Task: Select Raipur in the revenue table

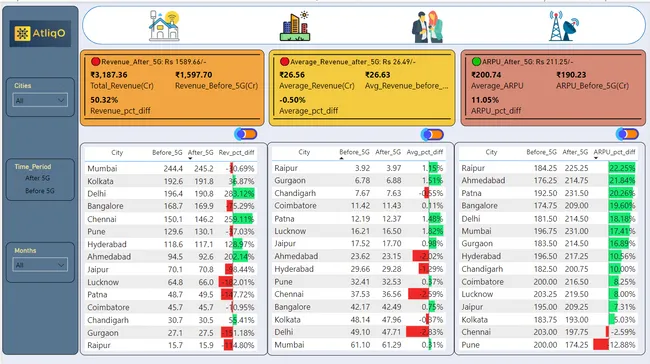Action: [99, 345]
